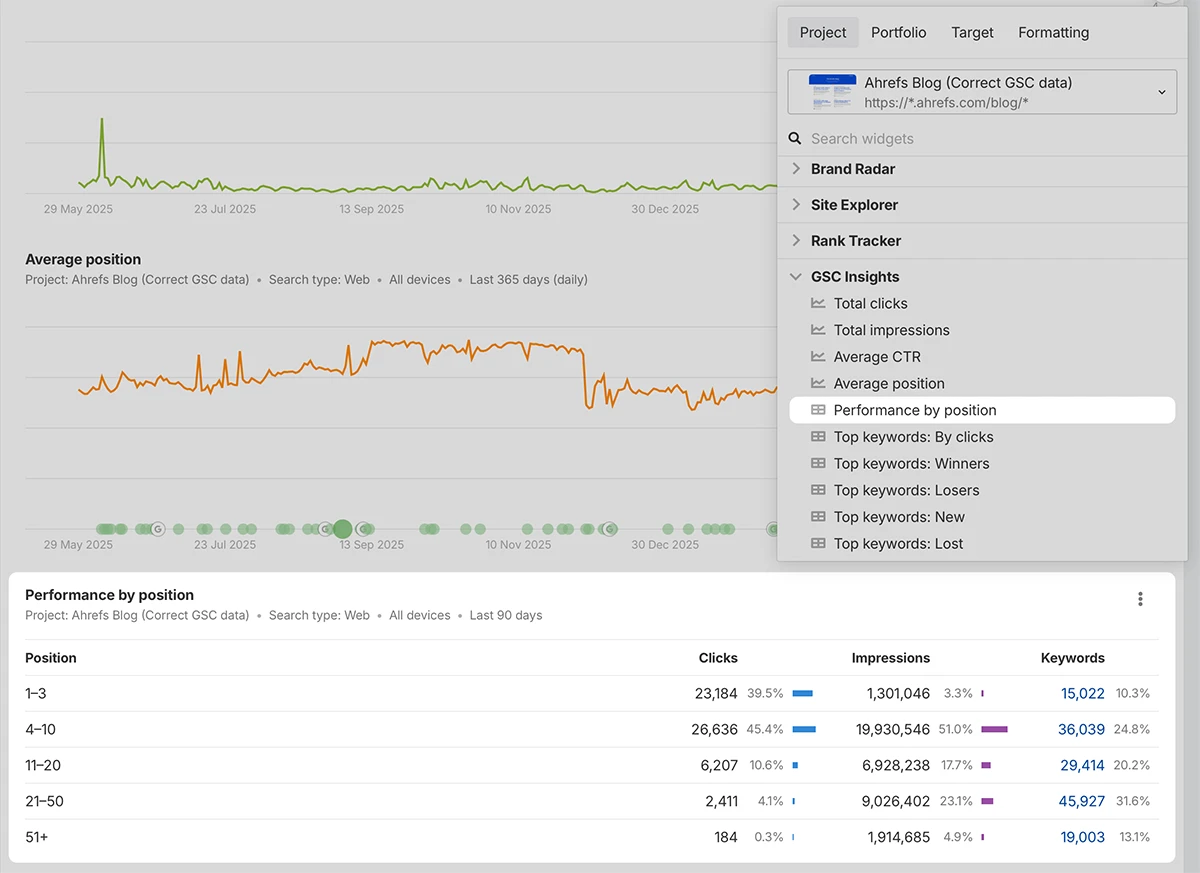1200x873 pixels.
Task: Click the Clicks column header
Action: 718,658
